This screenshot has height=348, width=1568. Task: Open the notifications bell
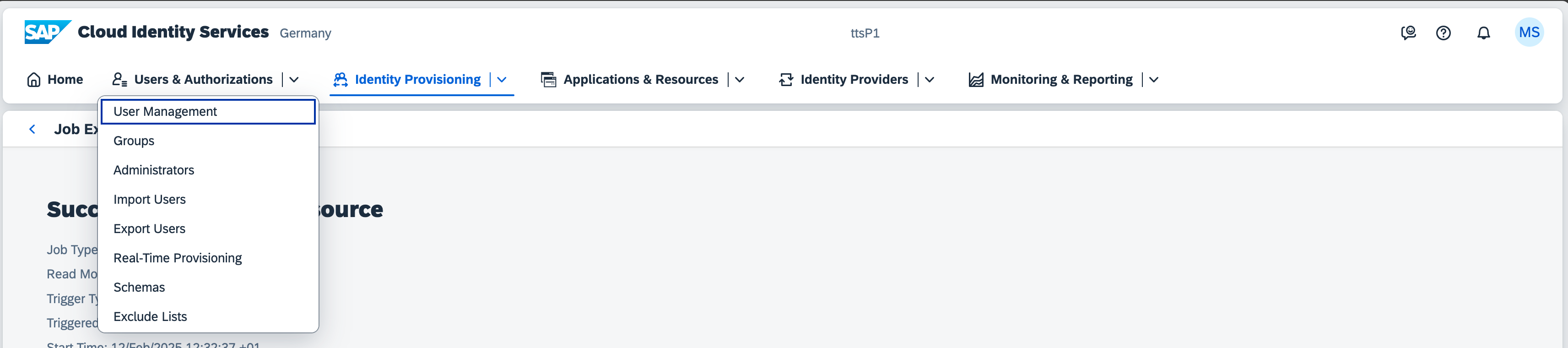pyautogui.click(x=1483, y=33)
